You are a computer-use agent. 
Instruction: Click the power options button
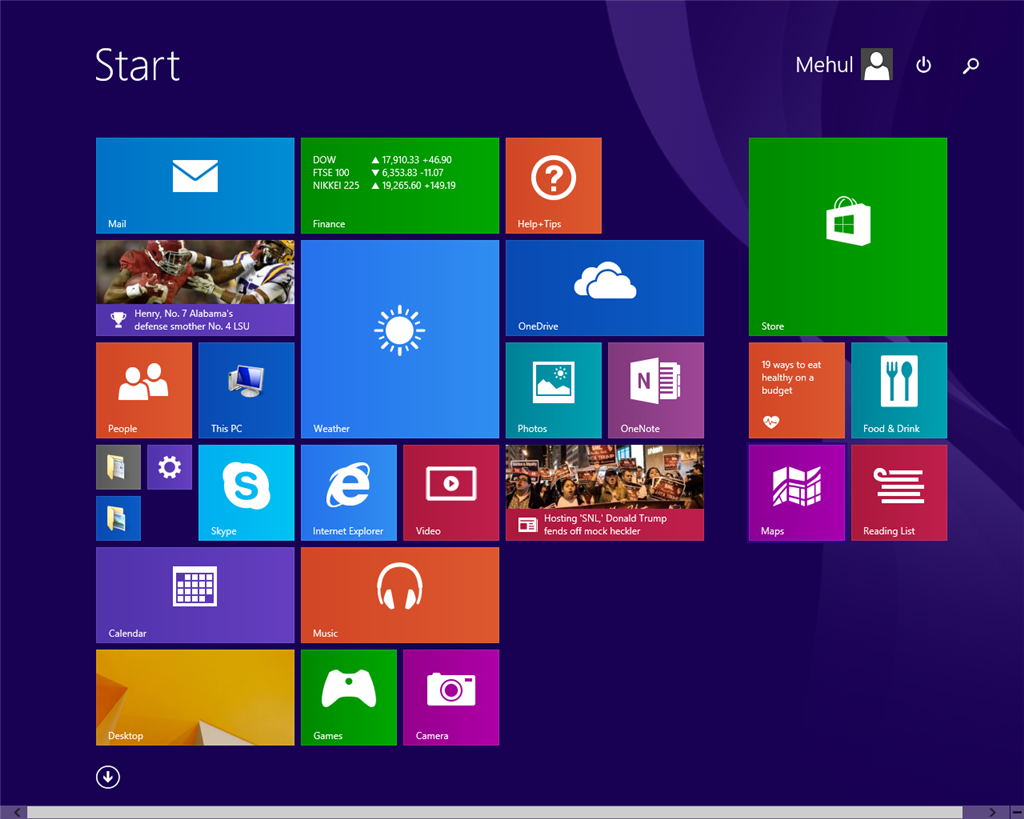point(923,65)
